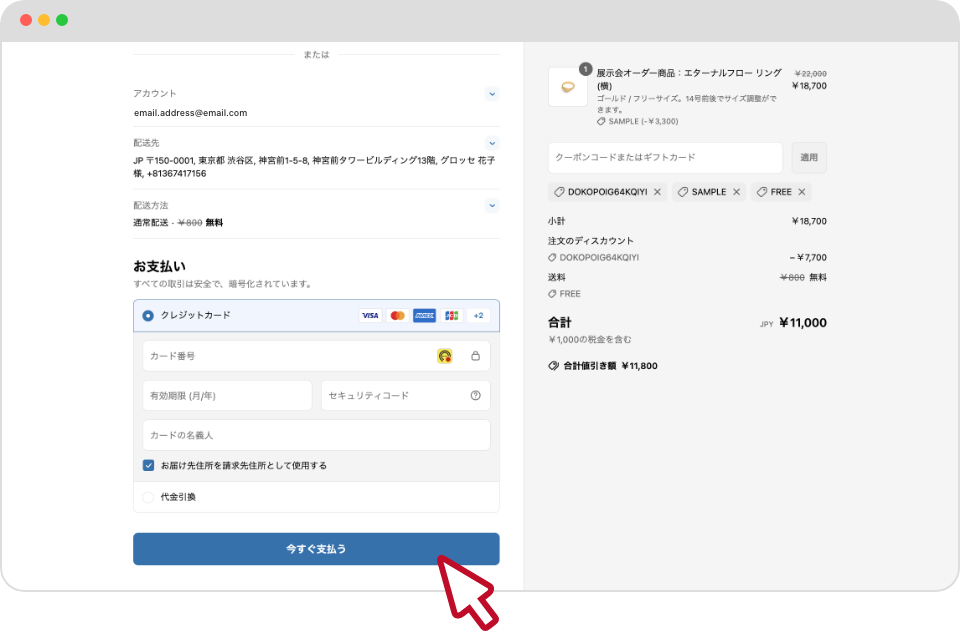The image size is (960, 631).
Task: Select the クレジットカード payment option
Action: click(x=148, y=316)
